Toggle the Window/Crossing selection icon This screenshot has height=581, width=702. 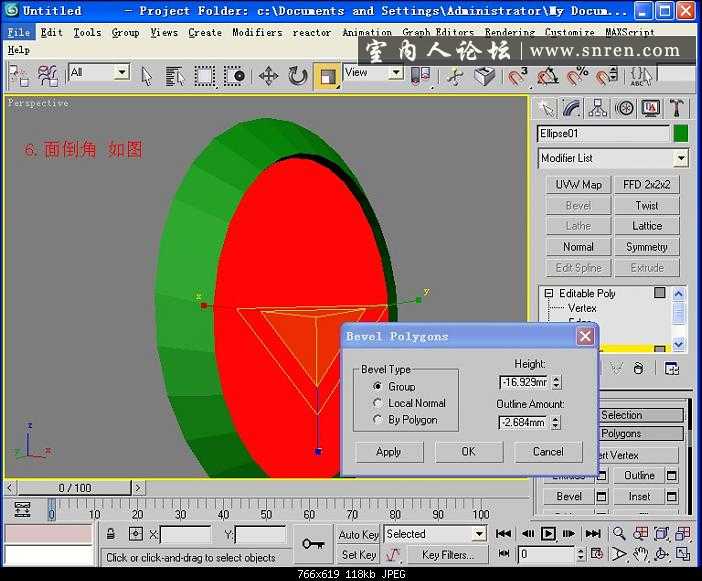pyautogui.click(x=235, y=75)
